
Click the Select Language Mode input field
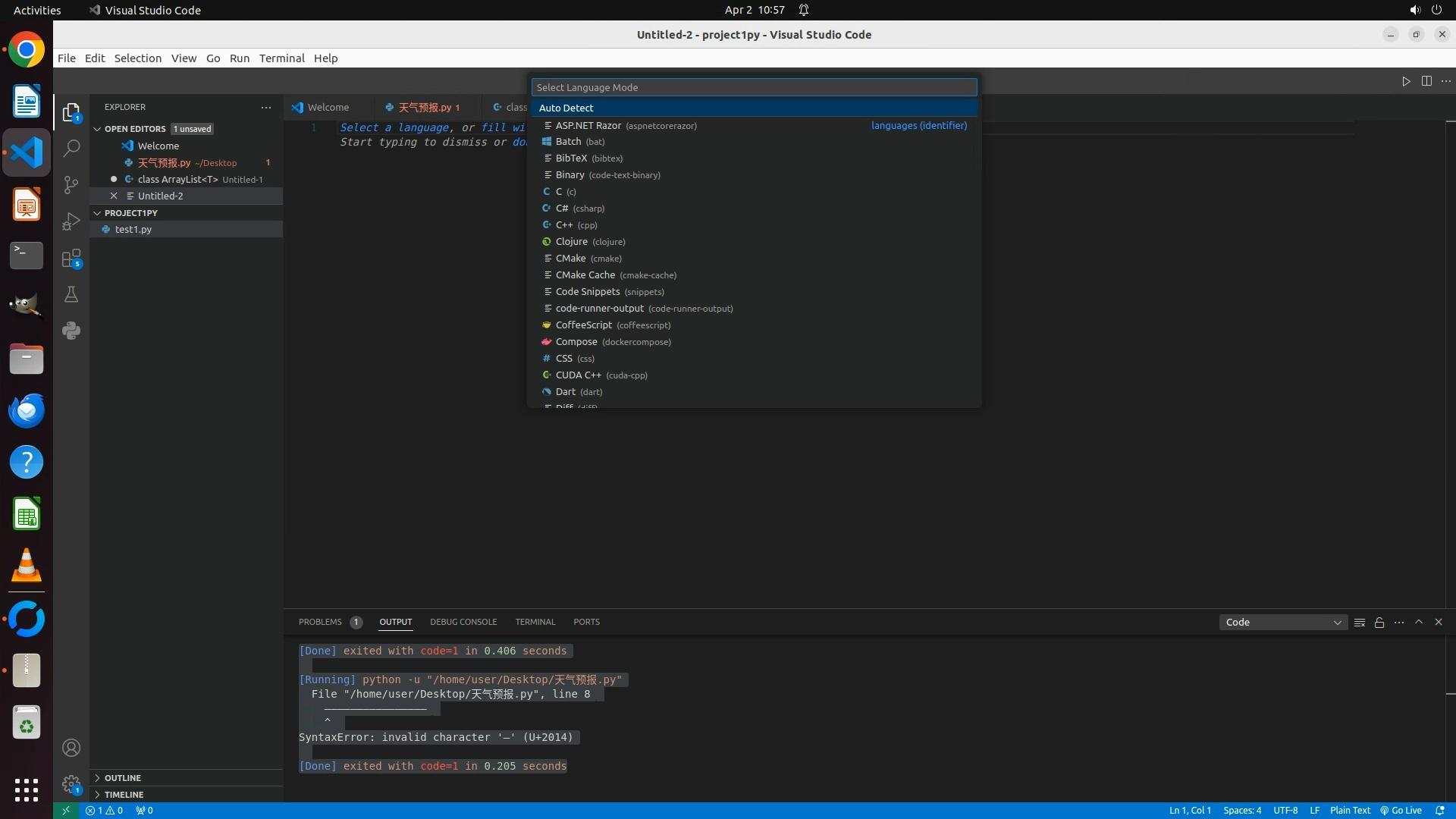(x=754, y=87)
